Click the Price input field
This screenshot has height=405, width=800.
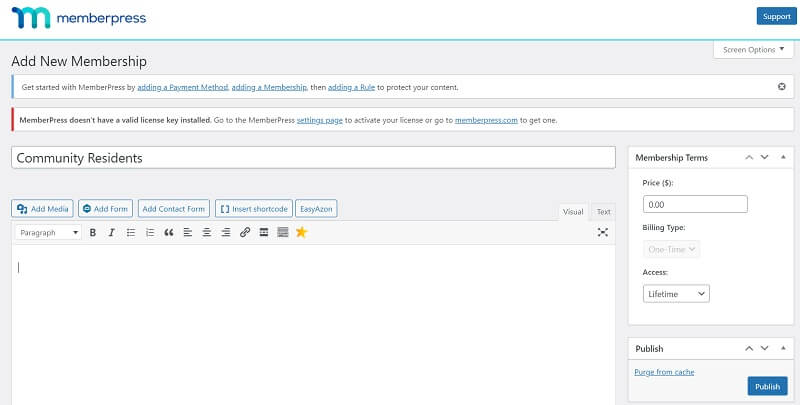coord(695,204)
